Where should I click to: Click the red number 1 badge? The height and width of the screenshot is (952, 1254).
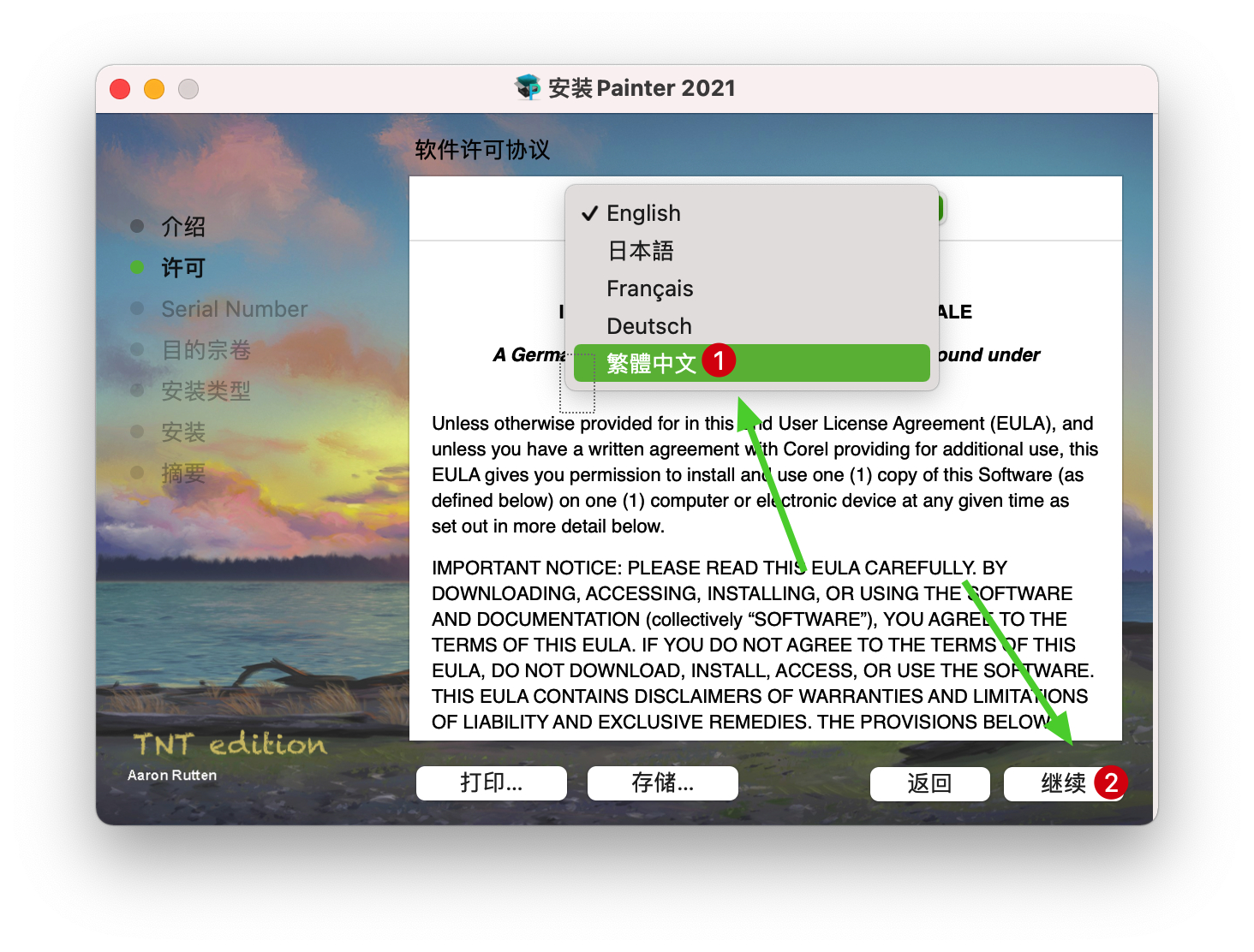coord(719,360)
